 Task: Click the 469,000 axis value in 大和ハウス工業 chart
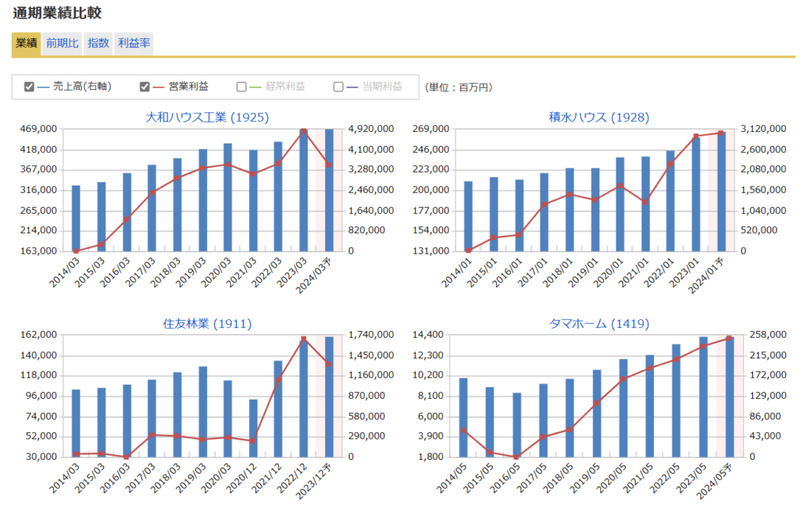39,129
